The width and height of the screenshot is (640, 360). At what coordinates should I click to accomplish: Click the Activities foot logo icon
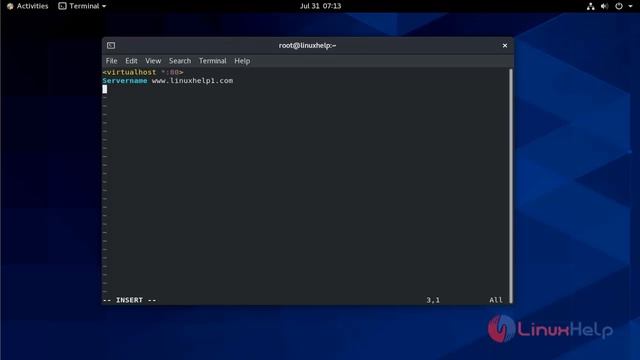click(x=10, y=6)
